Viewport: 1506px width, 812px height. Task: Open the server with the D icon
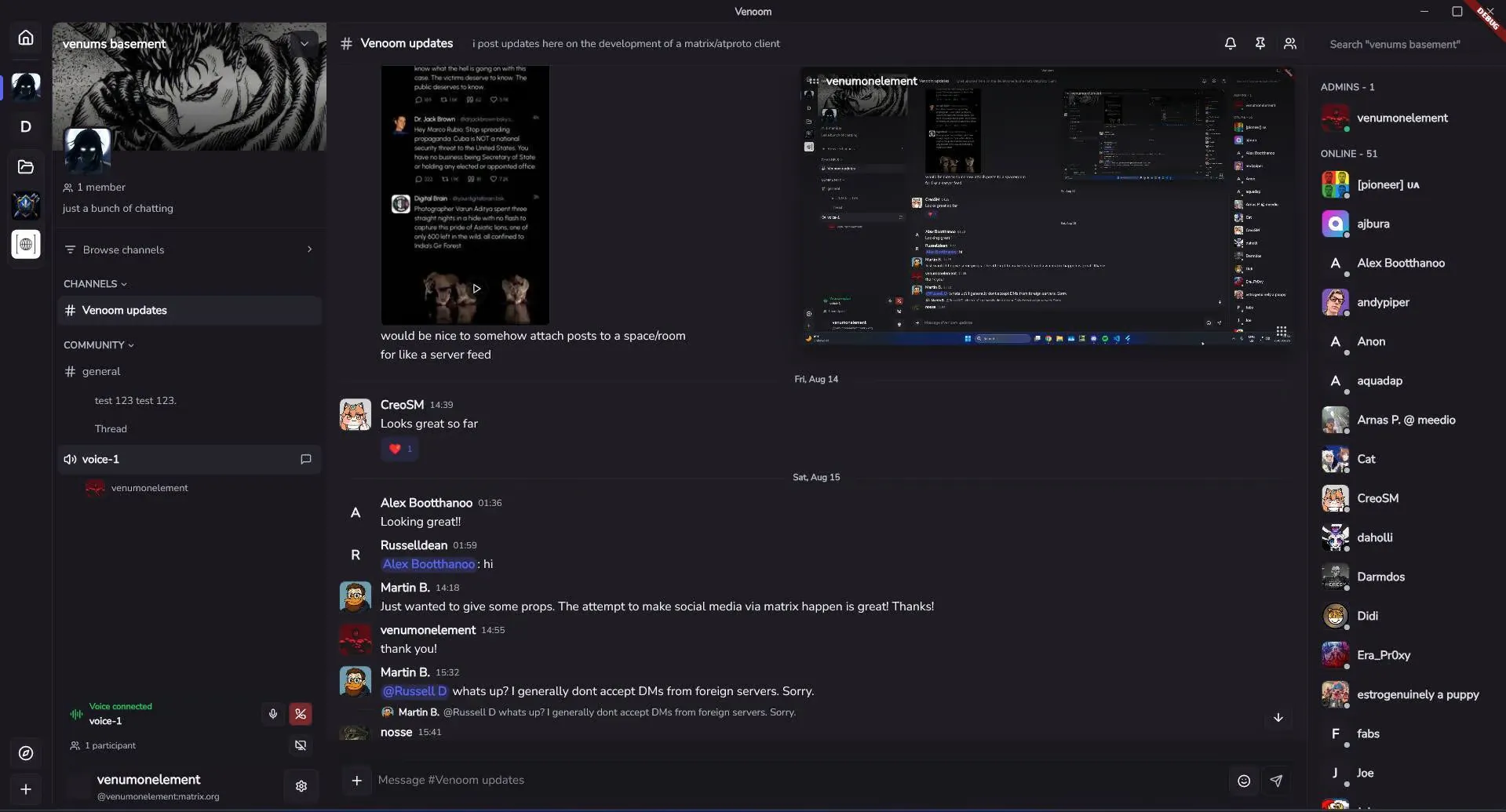26,126
